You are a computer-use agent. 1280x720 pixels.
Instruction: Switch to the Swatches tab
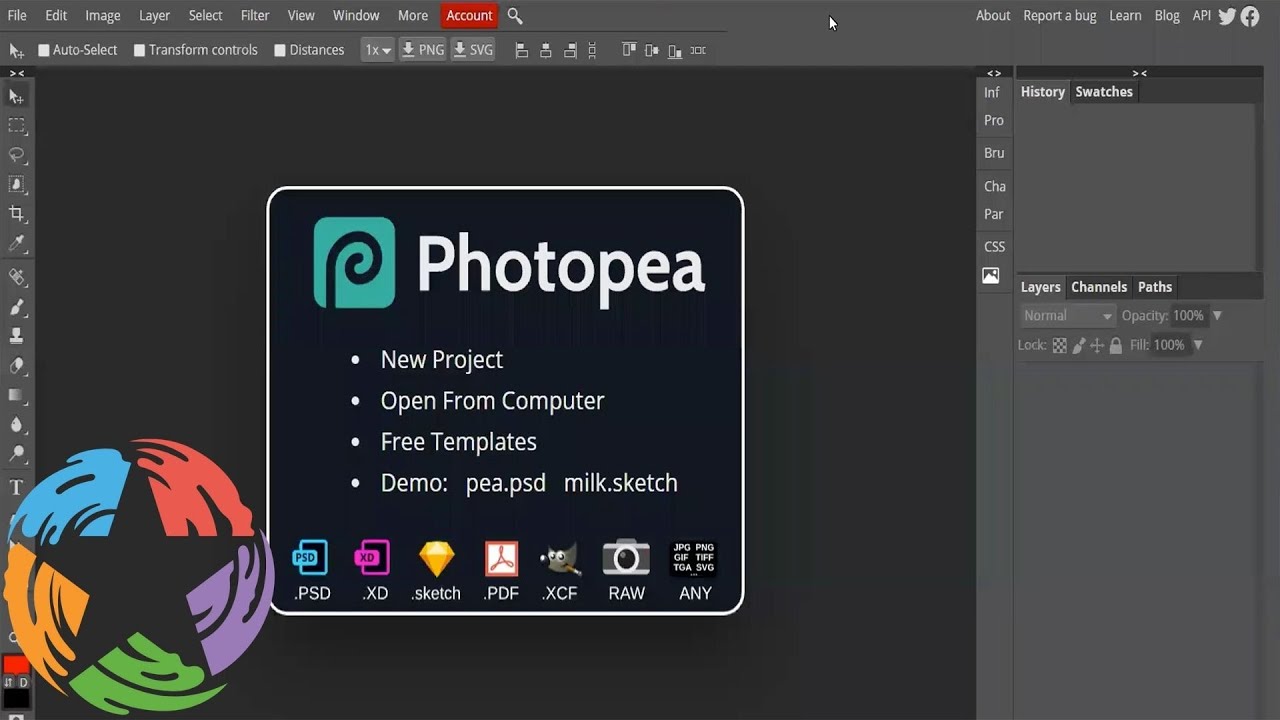[1104, 92]
